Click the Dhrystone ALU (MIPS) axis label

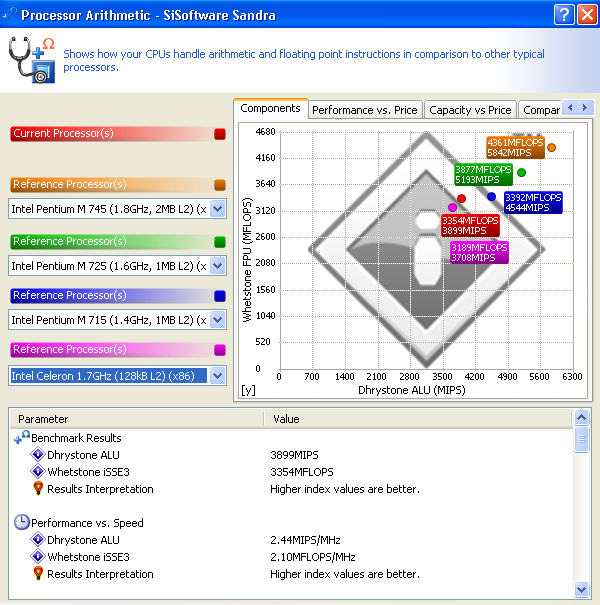[412, 390]
